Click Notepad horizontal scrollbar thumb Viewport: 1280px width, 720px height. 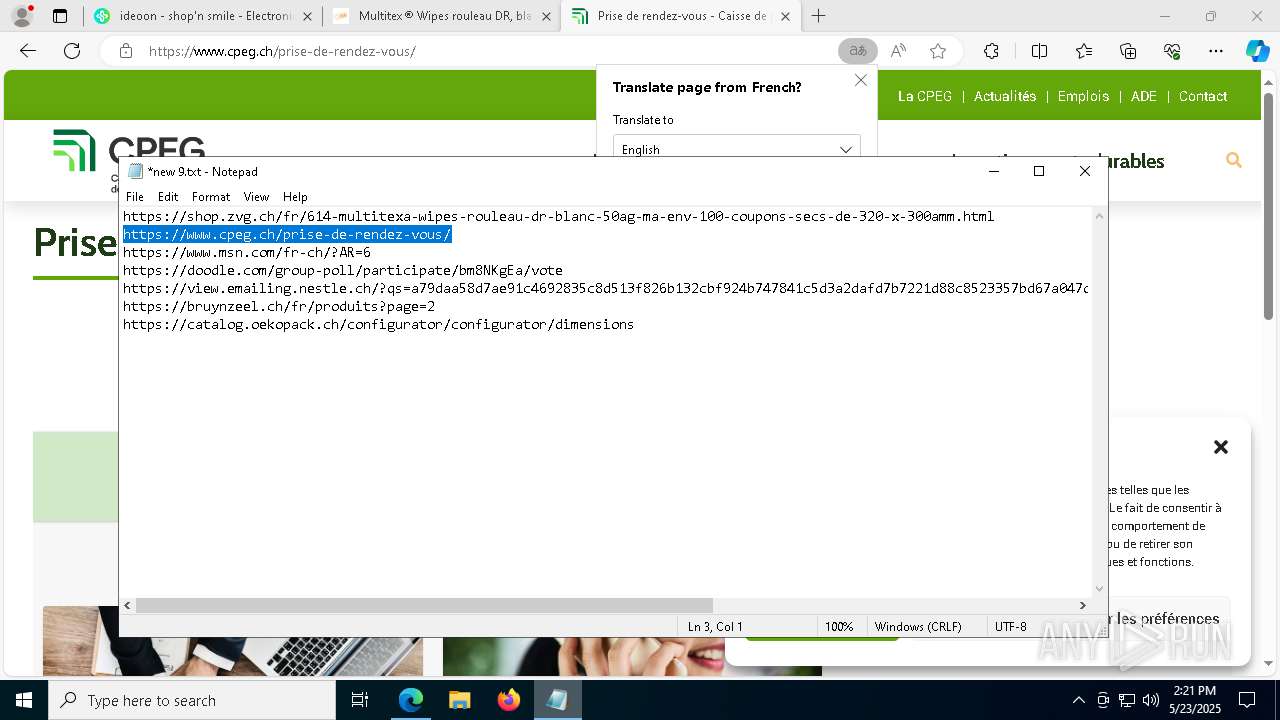tap(424, 605)
